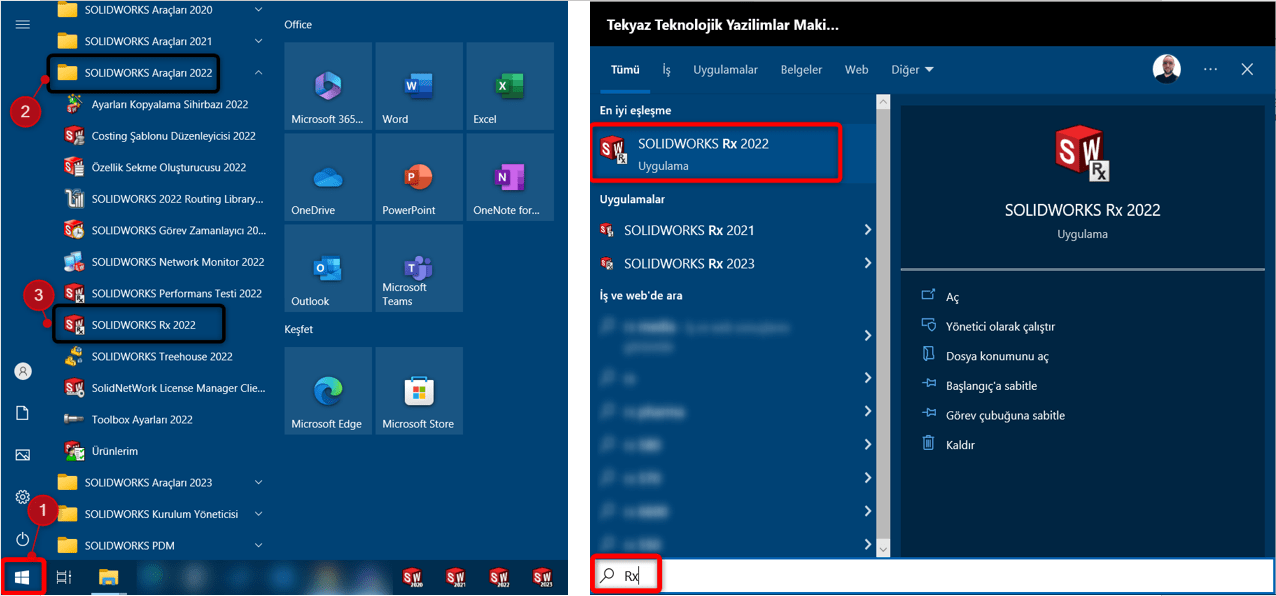Expand the SOLIDWORKS Araçları 2020 folder

(x=259, y=10)
